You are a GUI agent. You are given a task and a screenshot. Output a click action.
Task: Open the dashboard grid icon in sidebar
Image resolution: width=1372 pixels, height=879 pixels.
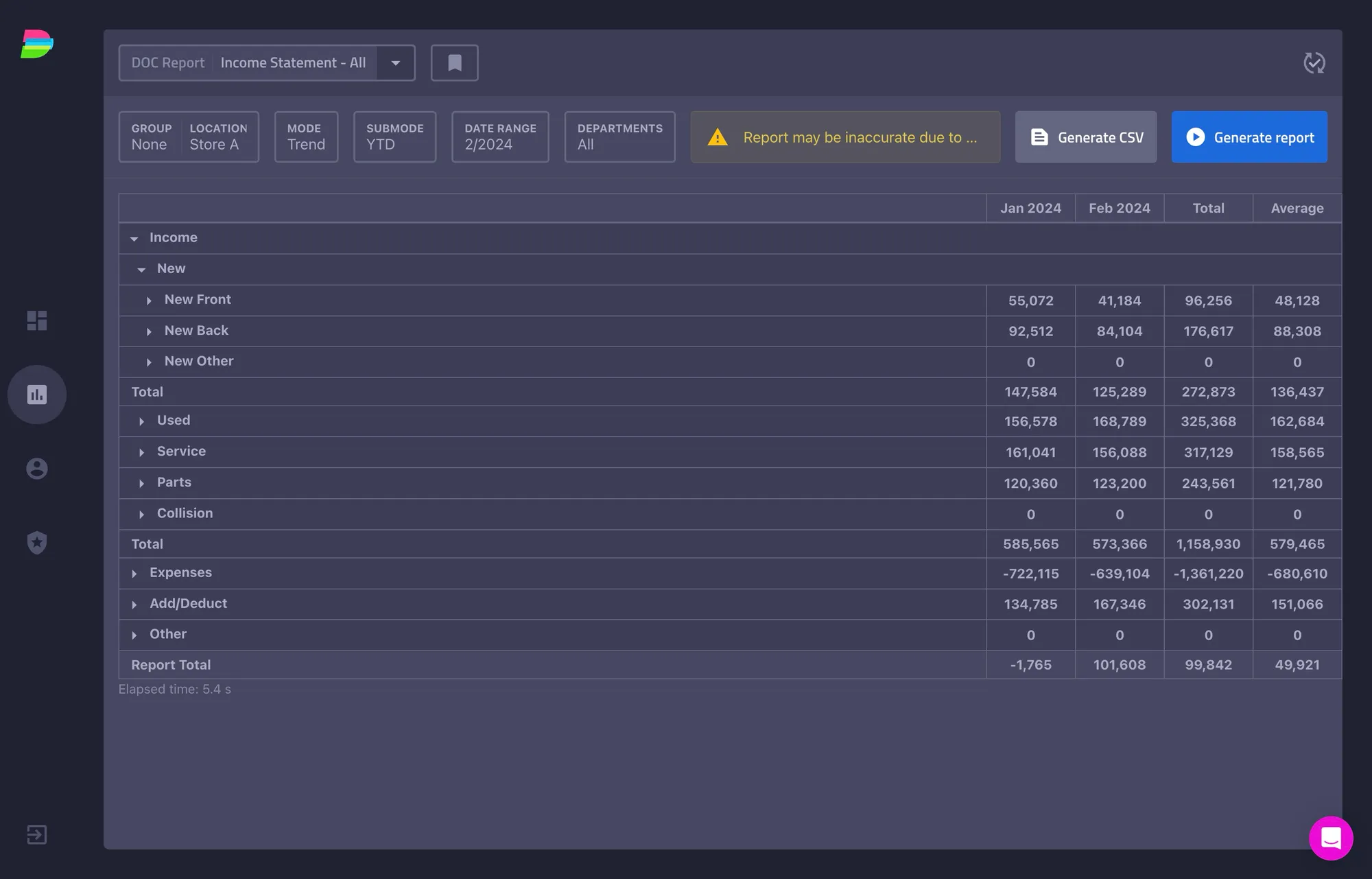click(x=37, y=320)
